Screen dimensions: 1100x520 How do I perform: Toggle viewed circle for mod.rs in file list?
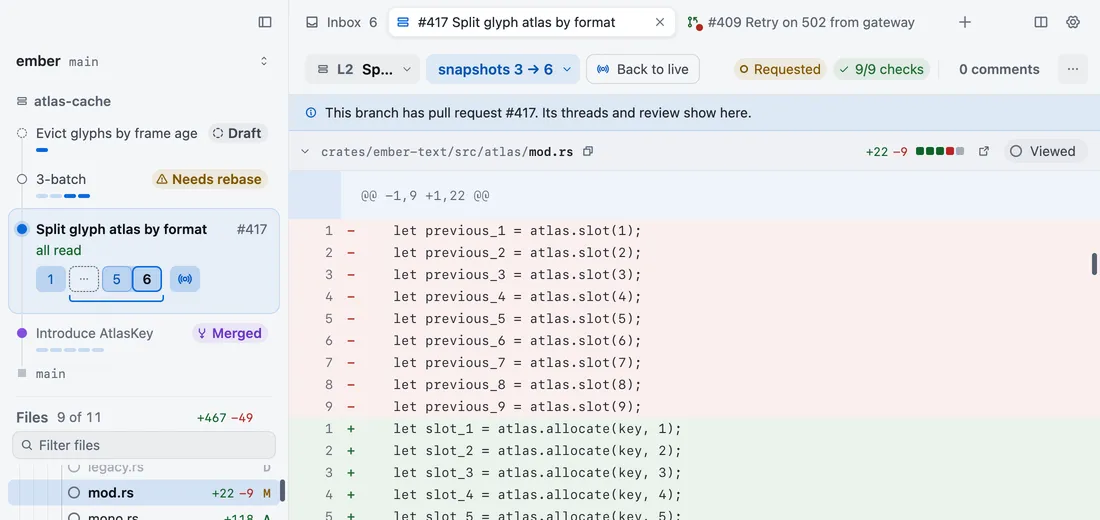[74, 493]
